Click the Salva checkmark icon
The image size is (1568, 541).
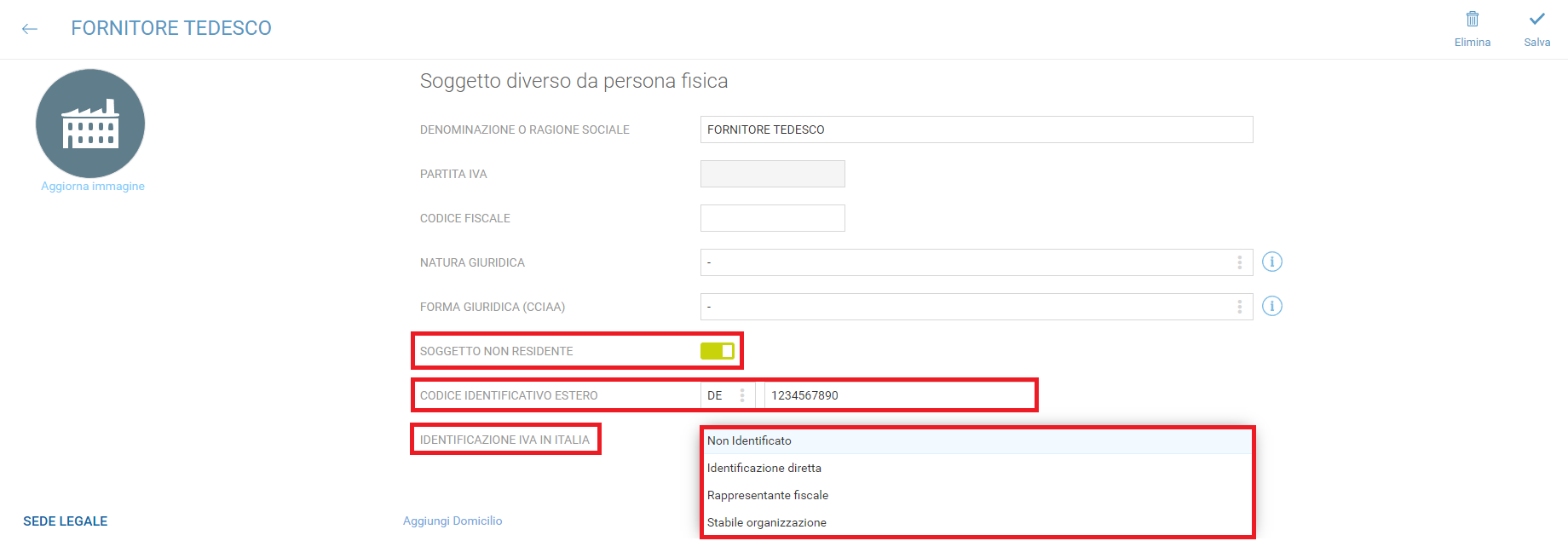pyautogui.click(x=1537, y=19)
